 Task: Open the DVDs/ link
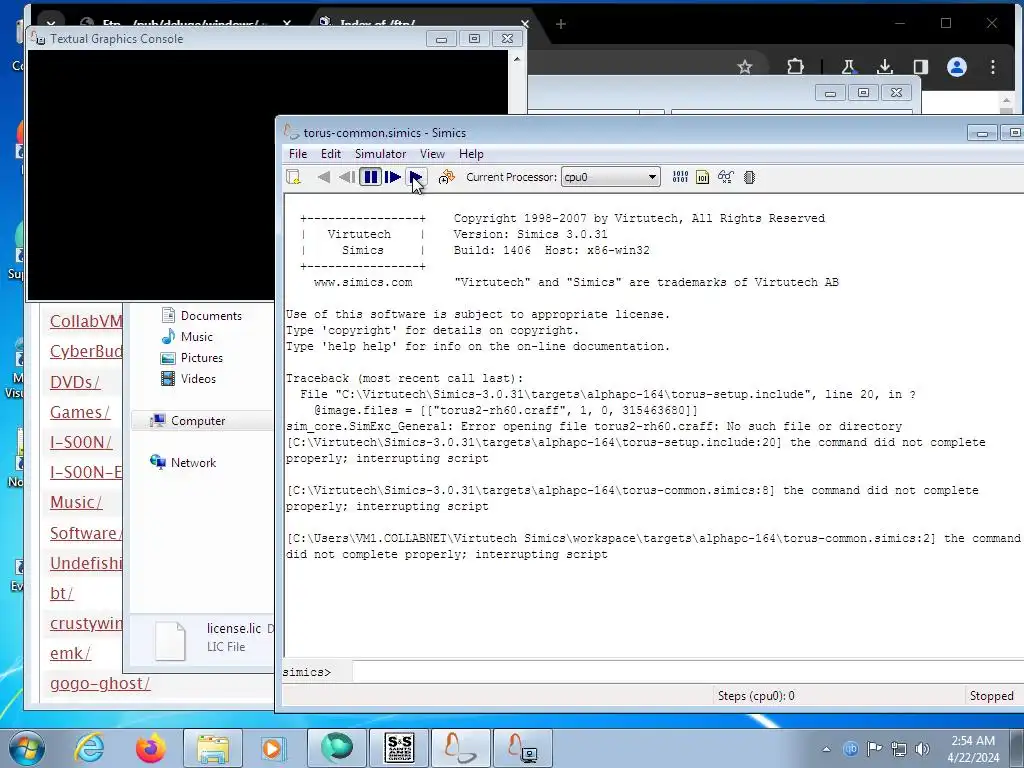[x=75, y=382]
